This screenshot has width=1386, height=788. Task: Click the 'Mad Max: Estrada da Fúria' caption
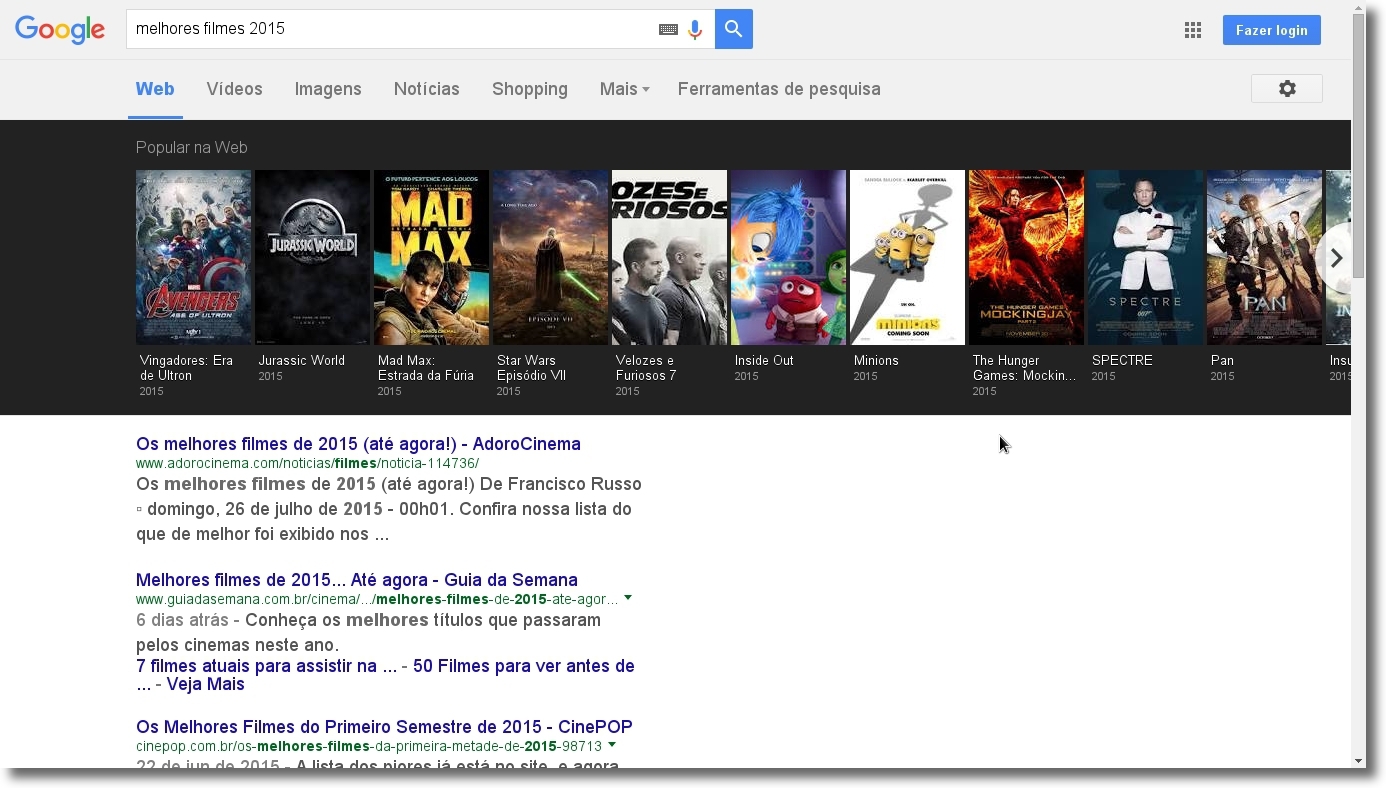[426, 368]
